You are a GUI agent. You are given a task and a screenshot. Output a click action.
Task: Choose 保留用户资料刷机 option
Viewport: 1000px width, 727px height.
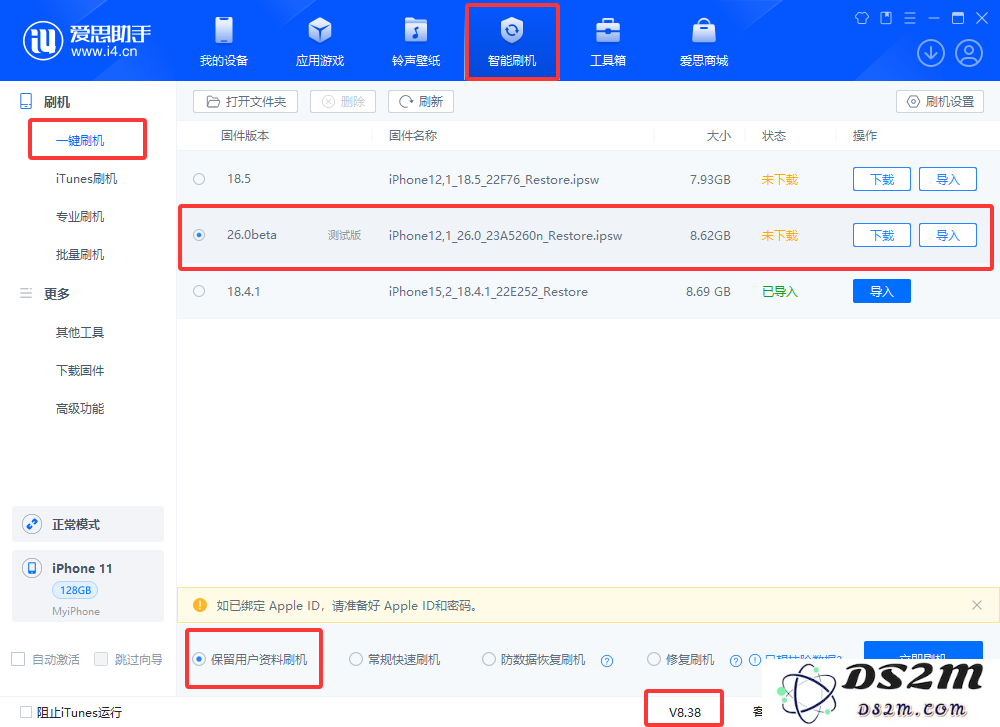[x=251, y=659]
